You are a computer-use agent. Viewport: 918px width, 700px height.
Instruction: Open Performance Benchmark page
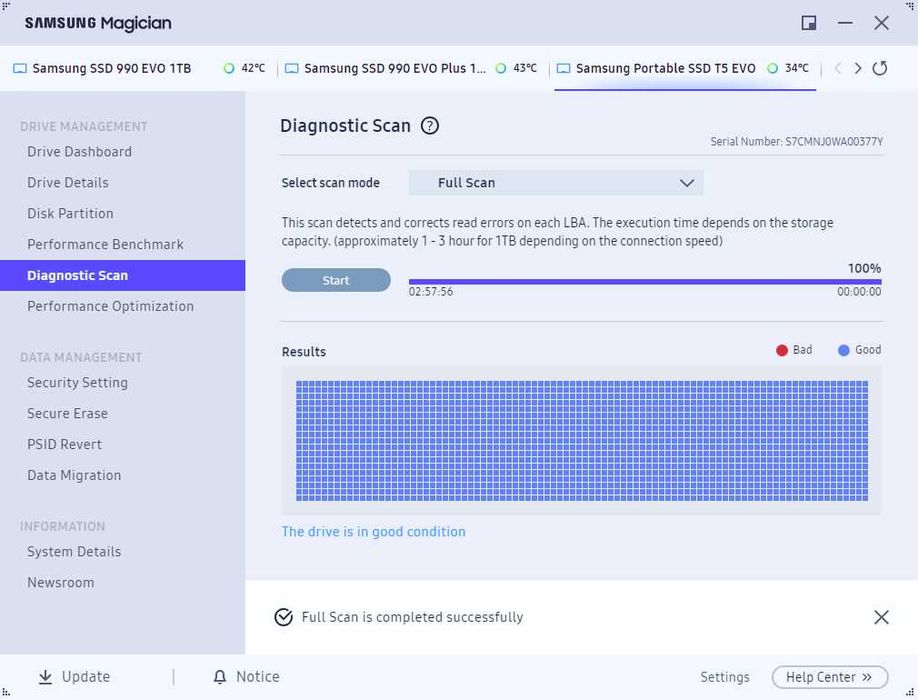click(x=105, y=245)
